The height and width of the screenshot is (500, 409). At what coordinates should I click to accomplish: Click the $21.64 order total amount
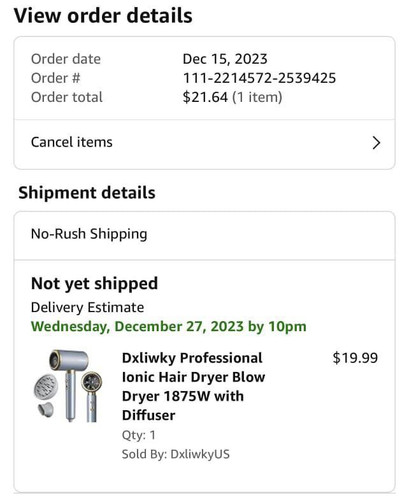pos(205,97)
